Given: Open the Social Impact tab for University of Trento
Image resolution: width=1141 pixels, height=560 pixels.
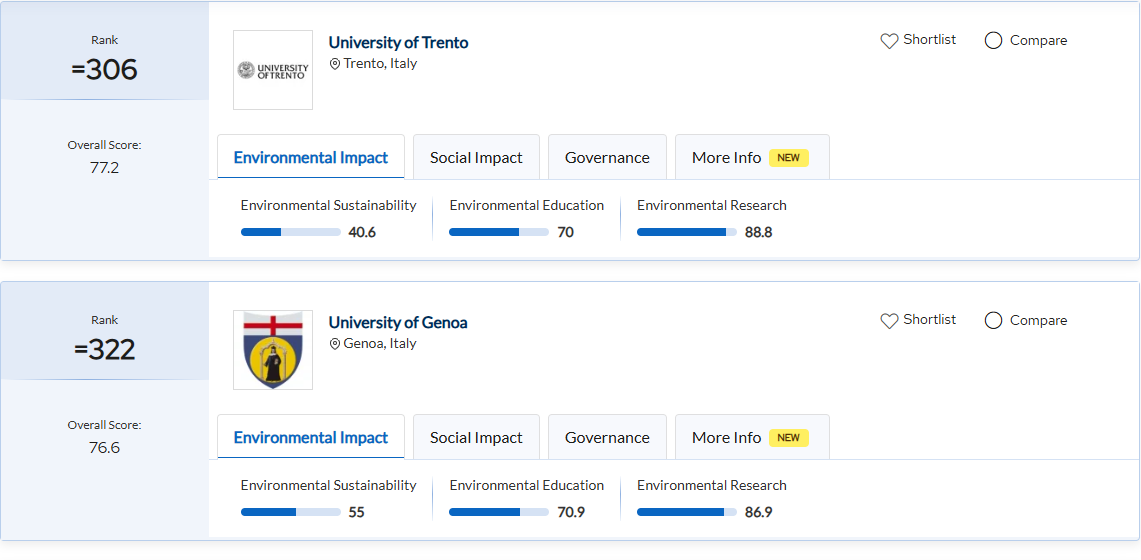Looking at the screenshot, I should point(476,158).
